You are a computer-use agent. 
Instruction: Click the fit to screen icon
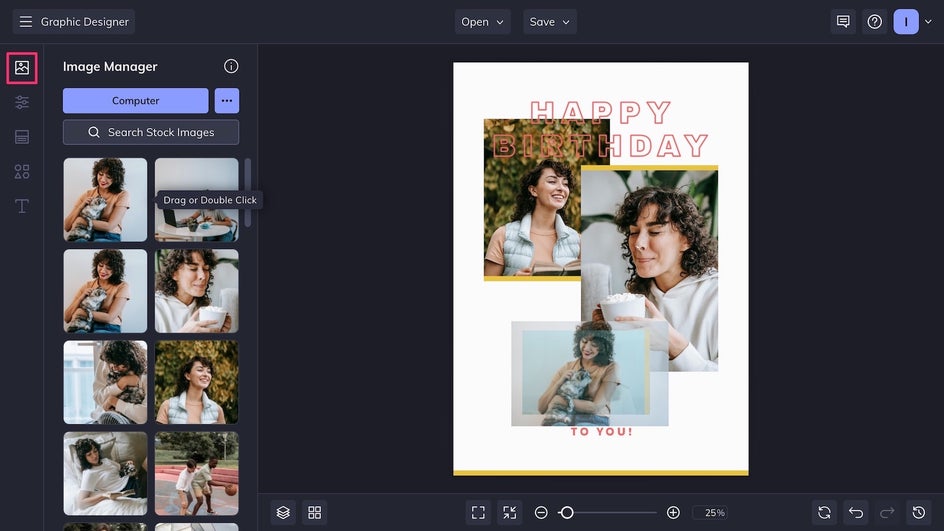pos(478,512)
